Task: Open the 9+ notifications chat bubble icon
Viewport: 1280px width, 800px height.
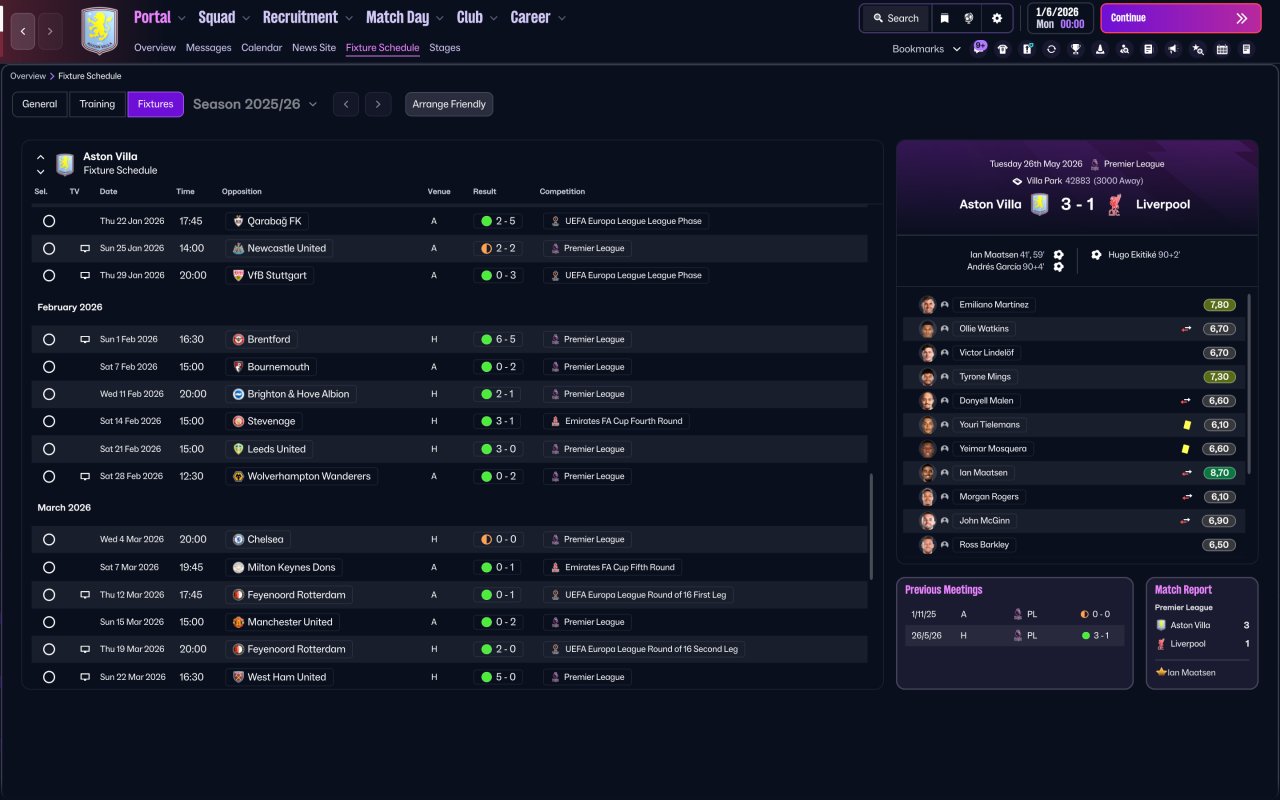Action: (x=979, y=47)
